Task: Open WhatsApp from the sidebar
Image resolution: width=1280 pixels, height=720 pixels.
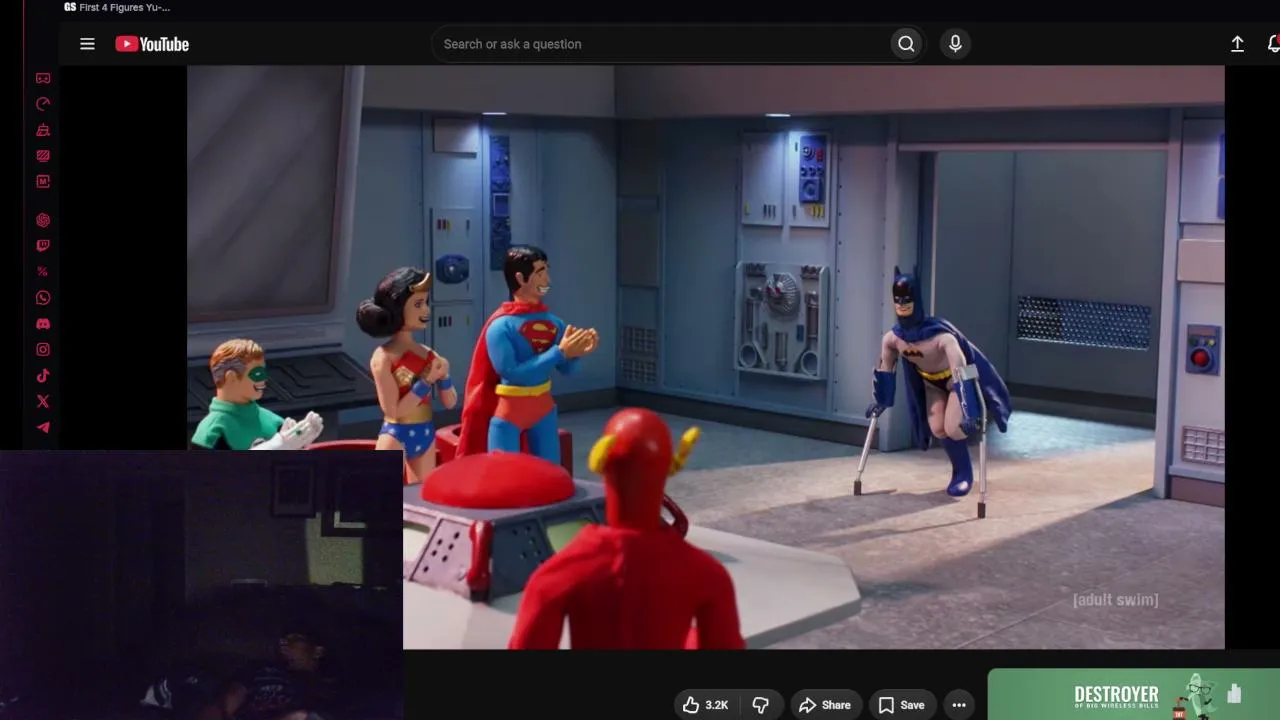Action: (x=43, y=298)
